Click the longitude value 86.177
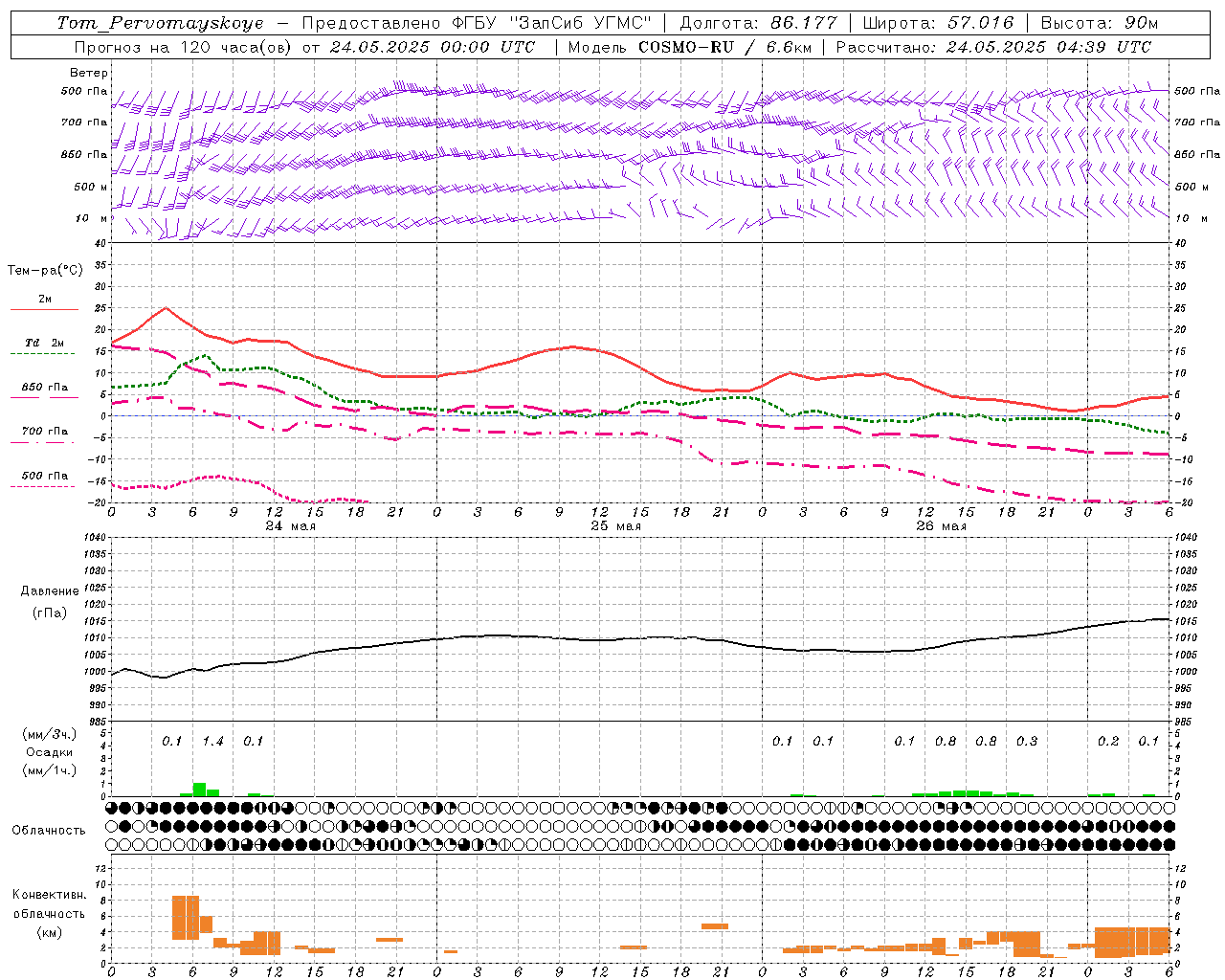This screenshot has height=980, width=1225. click(x=804, y=23)
